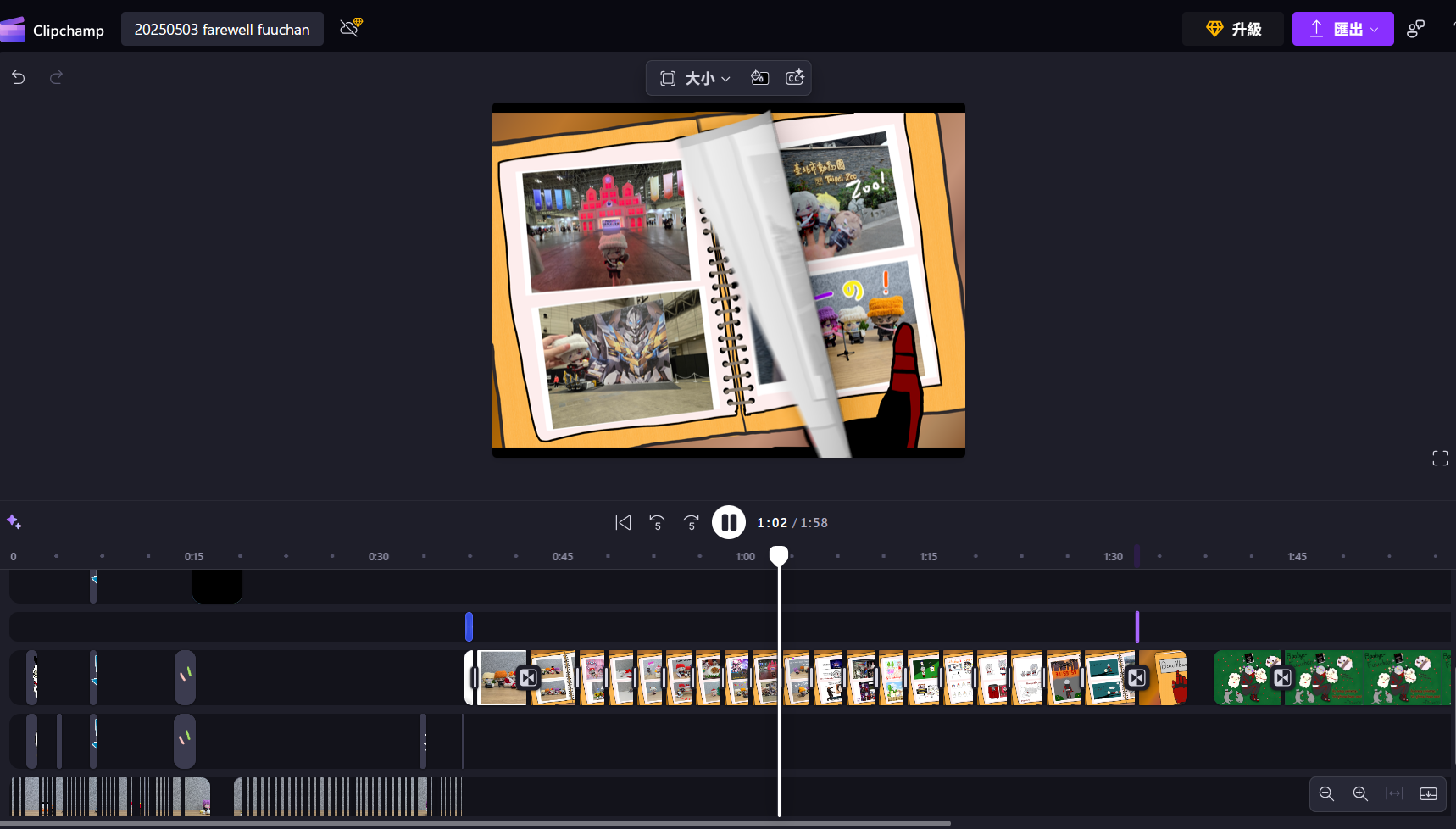
Task: Redo the last action
Action: point(56,77)
